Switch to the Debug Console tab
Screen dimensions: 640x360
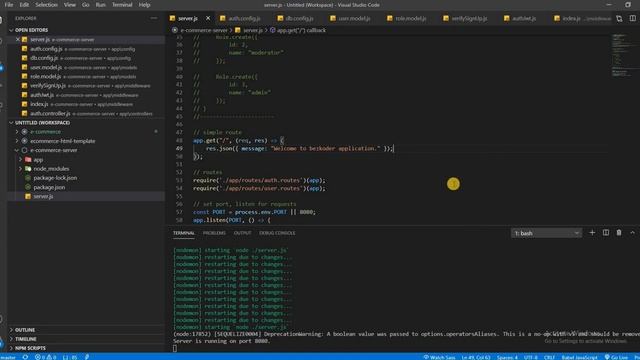tap(277, 233)
